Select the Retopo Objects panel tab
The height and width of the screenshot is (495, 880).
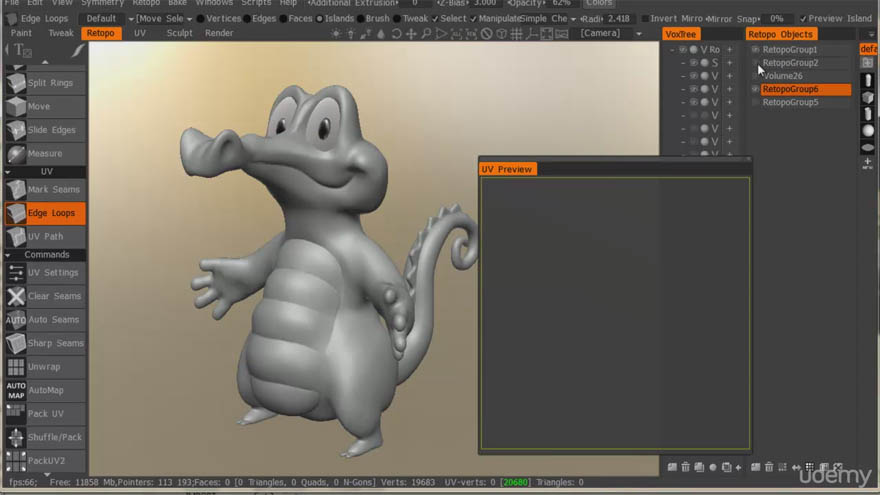point(781,34)
